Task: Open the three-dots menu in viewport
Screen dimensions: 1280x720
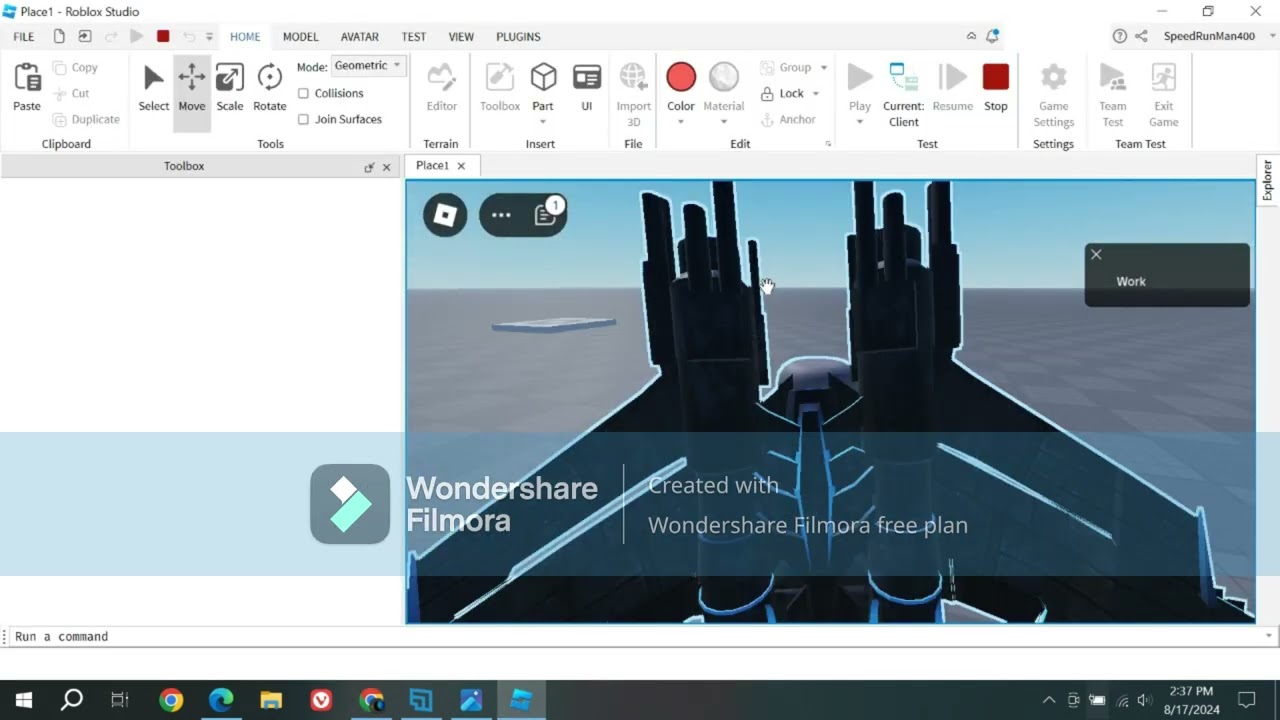Action: [501, 215]
